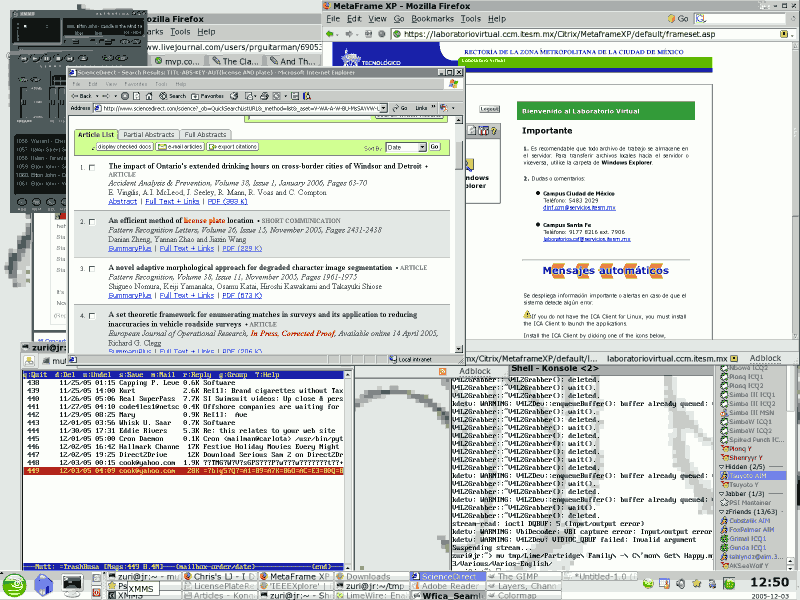Check the checkbox next to the Ontario drinking hours article
Viewport: 800px width, 600px height.
click(92, 167)
